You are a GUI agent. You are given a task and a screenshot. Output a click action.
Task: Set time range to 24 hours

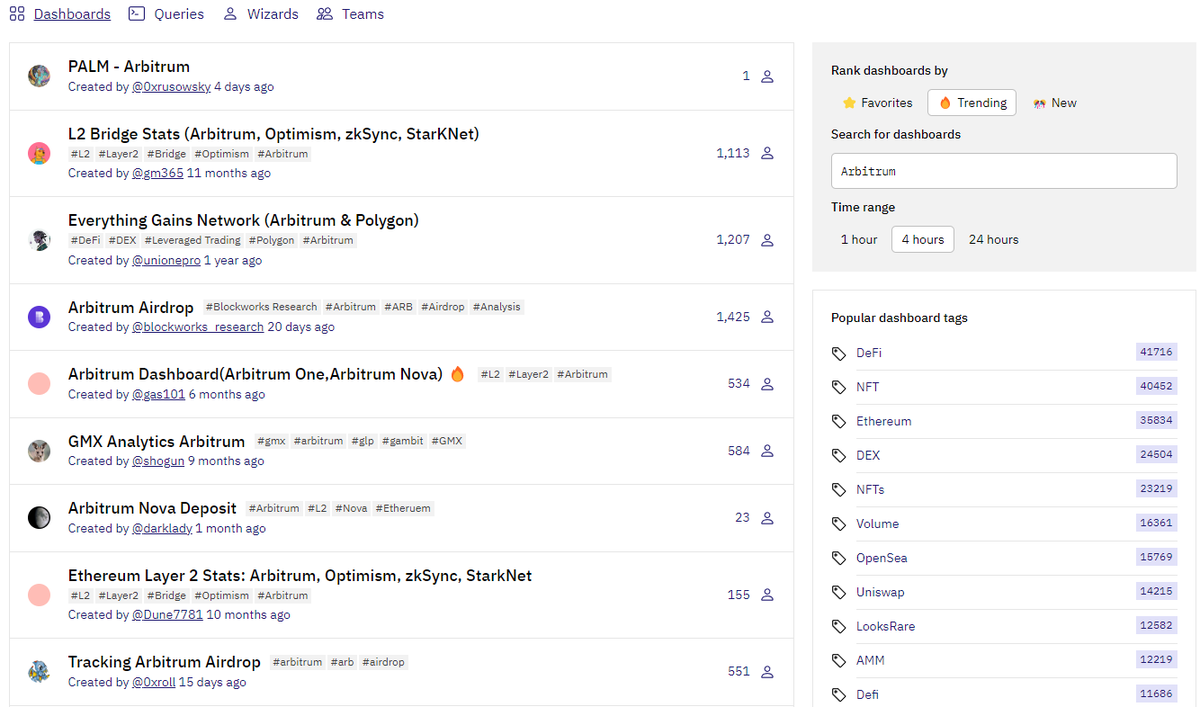coord(993,240)
